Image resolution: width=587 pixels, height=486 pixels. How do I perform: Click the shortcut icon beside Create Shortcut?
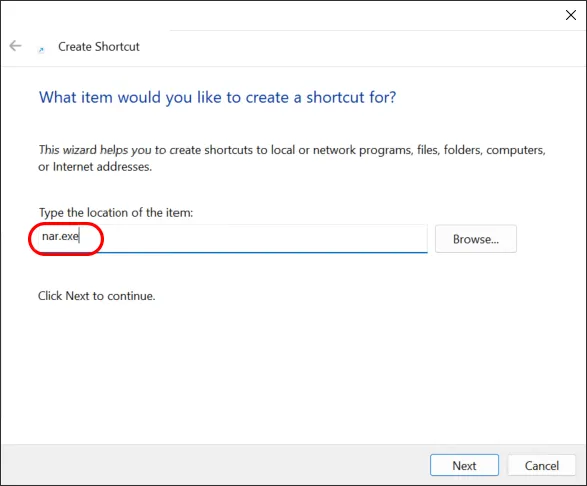(41, 49)
